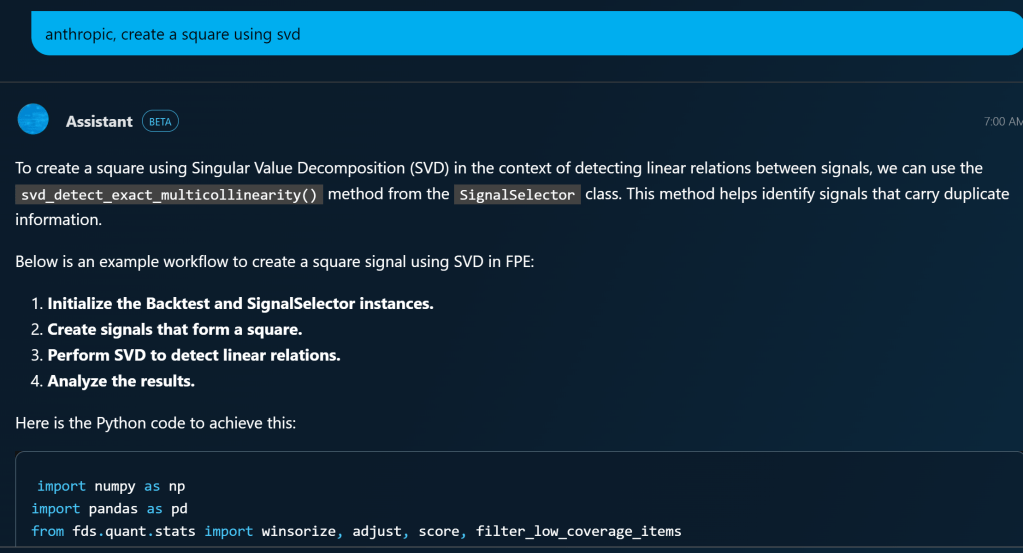
Task: Click 'fds.quant.stats' in the code block
Action: 134,531
